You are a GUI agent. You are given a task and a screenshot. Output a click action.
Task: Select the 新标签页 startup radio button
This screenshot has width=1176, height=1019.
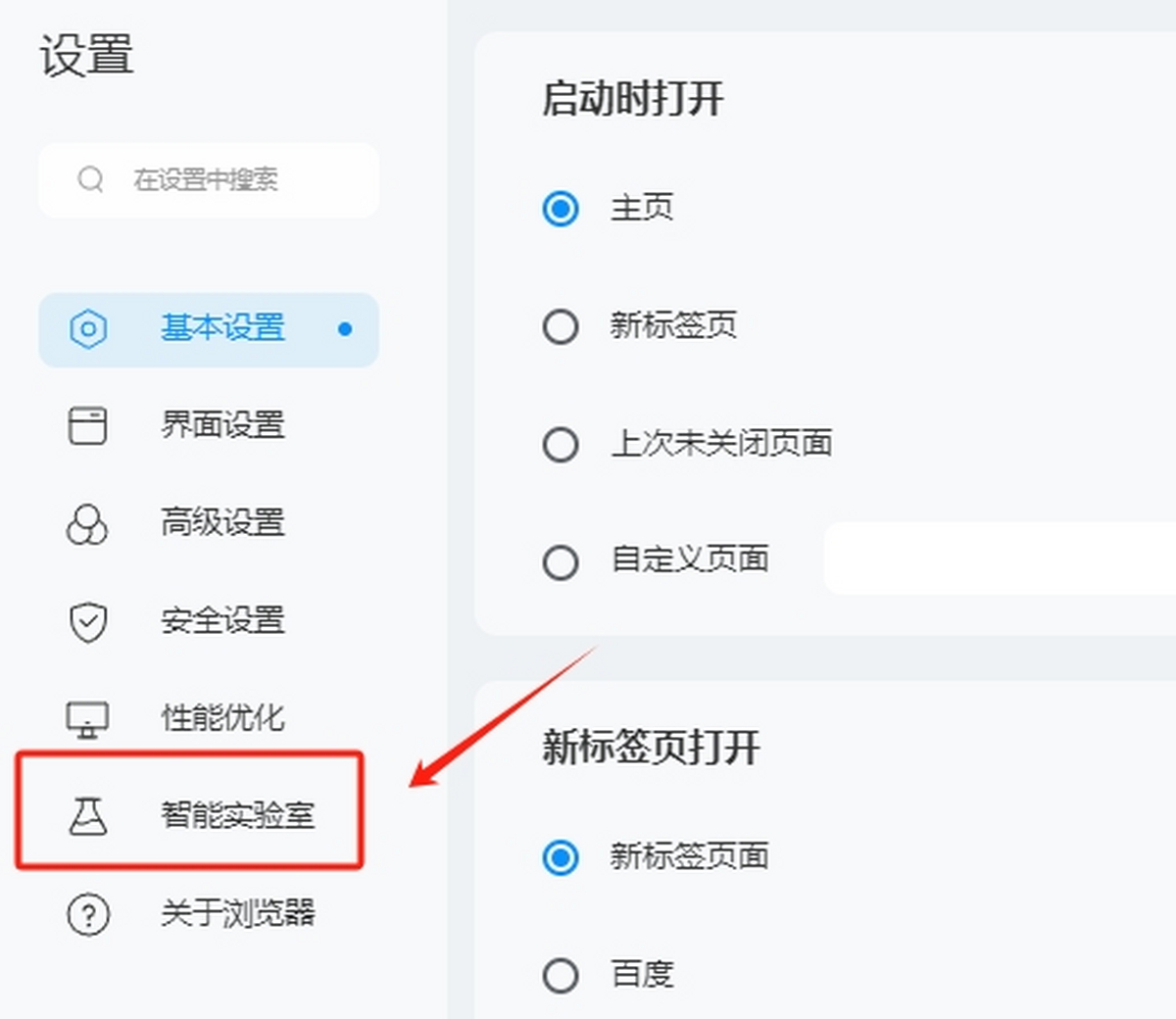pyautogui.click(x=561, y=326)
